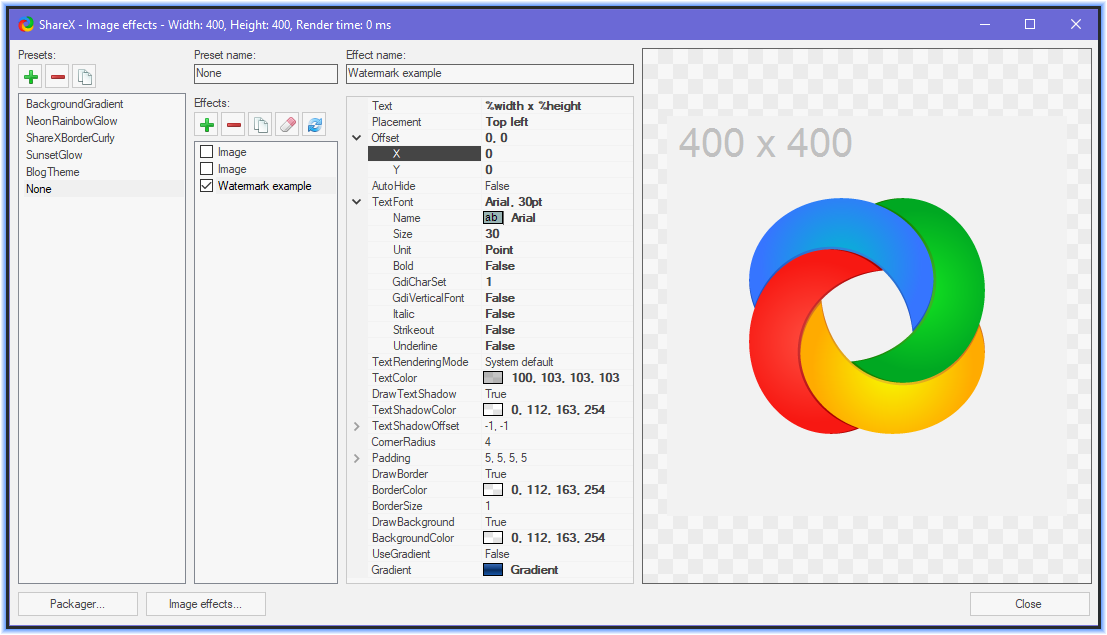Open the Packager dialog
The image size is (1107, 635).
(78, 604)
